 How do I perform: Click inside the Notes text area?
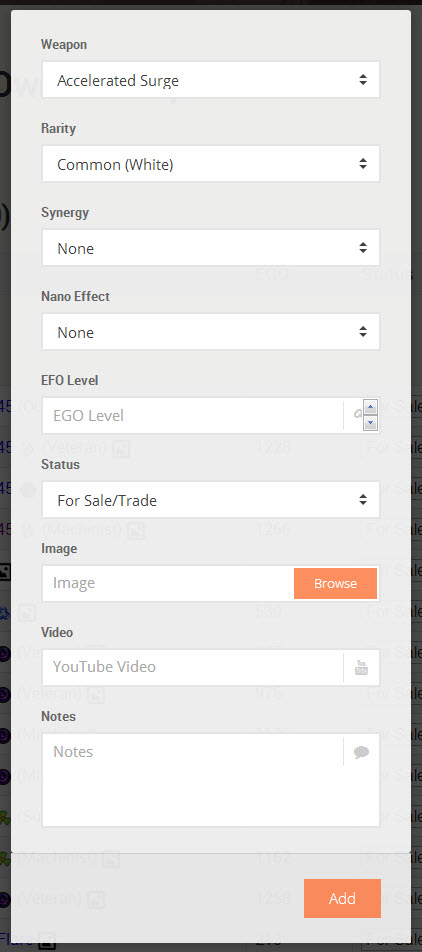192,780
